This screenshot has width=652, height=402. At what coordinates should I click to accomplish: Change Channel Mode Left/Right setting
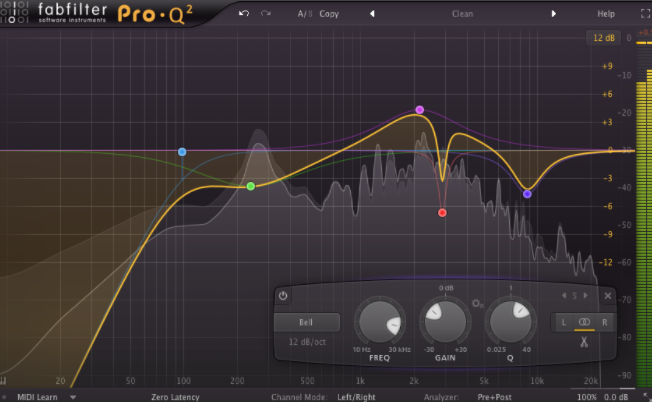(356, 397)
